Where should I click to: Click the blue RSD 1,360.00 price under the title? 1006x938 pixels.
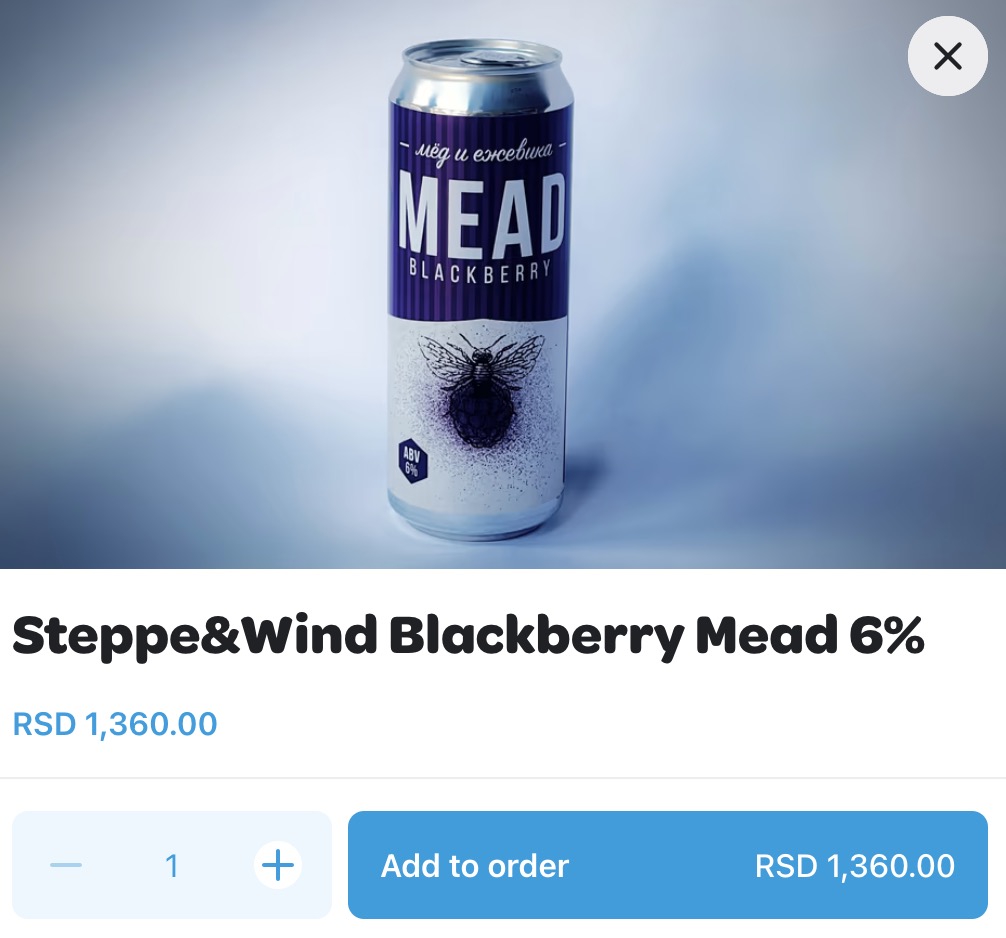tap(115, 723)
